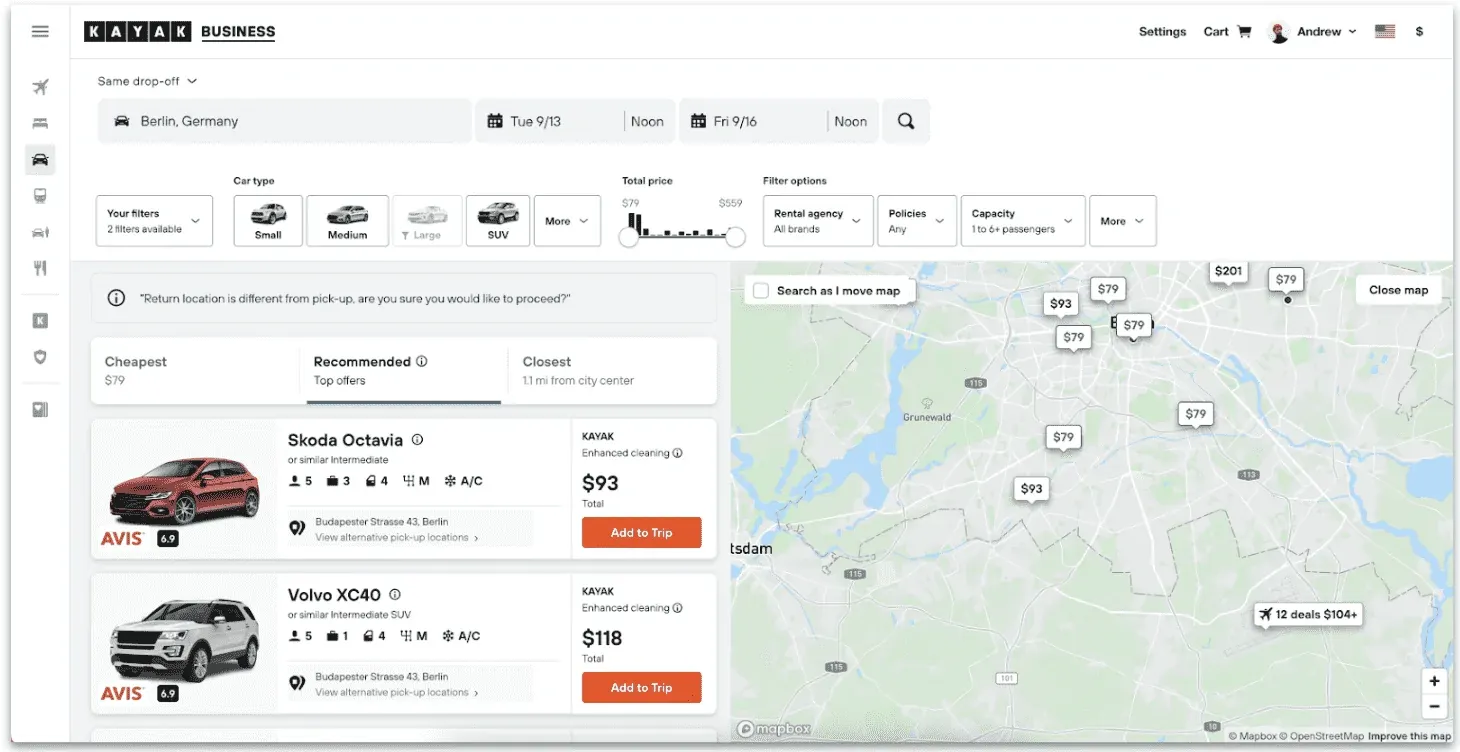Add the Skoda Octavia to trip
Screen dimensions: 1460x752
point(641,533)
